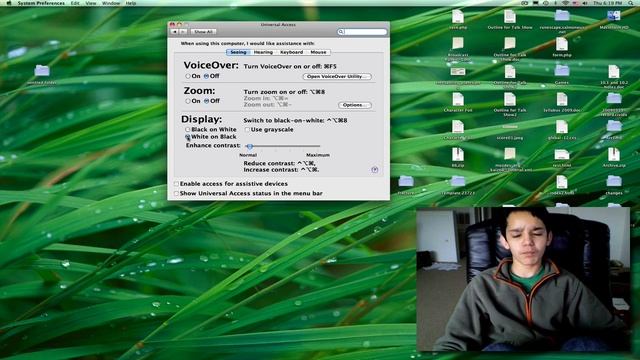The image size is (640, 360).
Task: Open Zoom Options button
Action: click(355, 105)
